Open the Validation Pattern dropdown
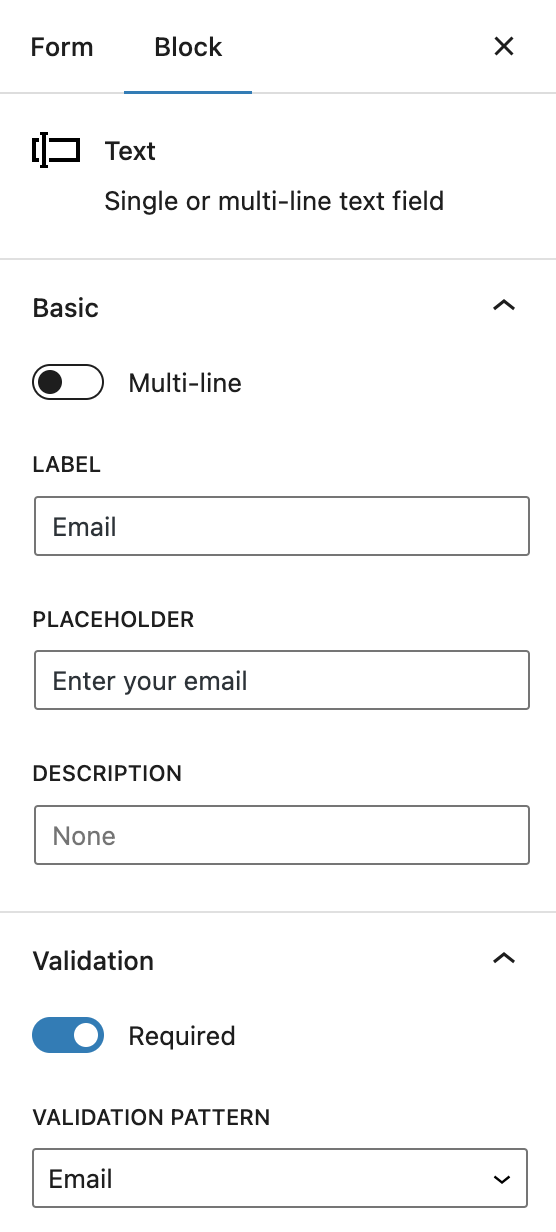This screenshot has height=1232, width=556. point(280,1179)
